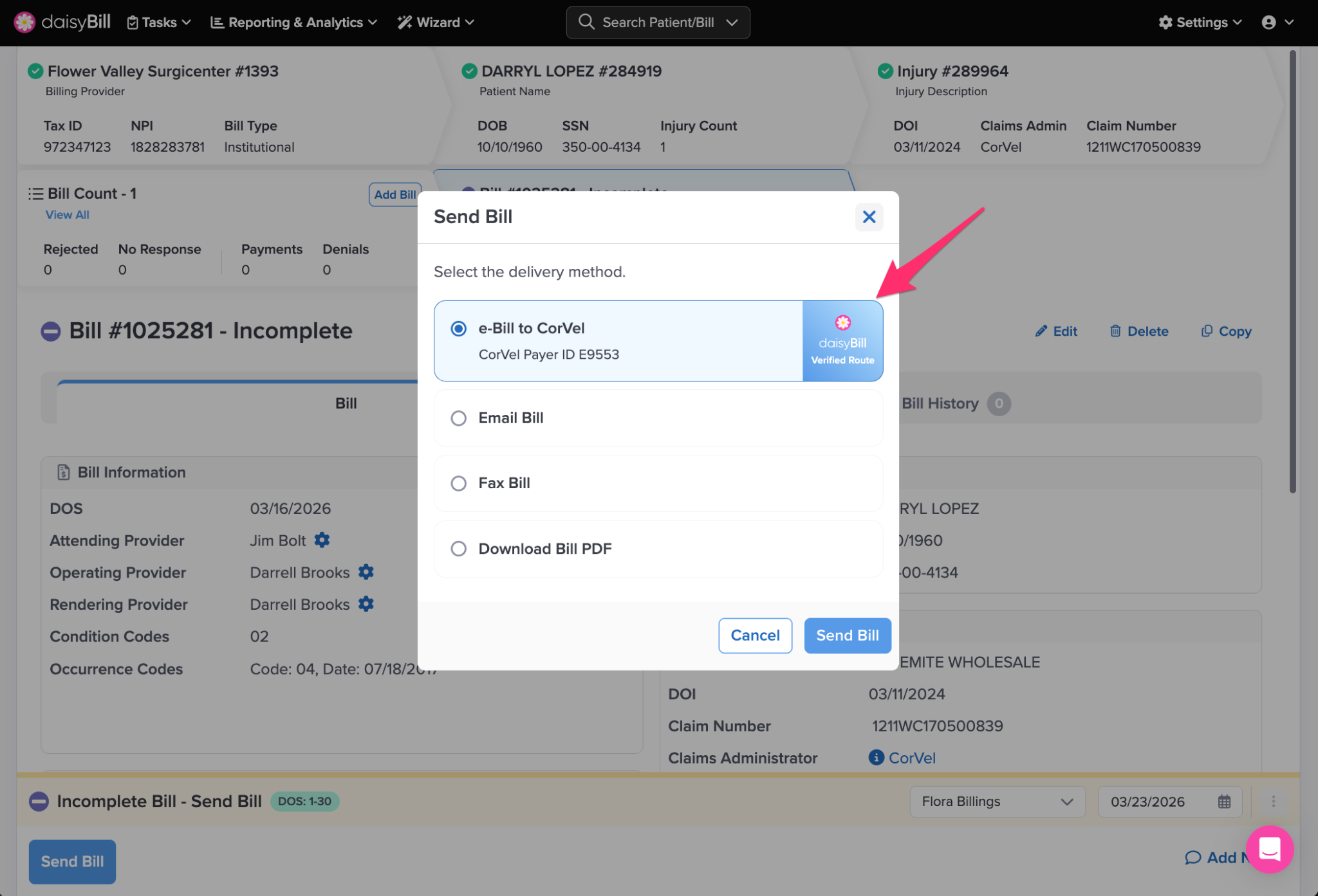Screen dimensions: 1318x896
Task: Click the gear icon beside Operating Provider Darrell Brooks
Action: click(x=366, y=572)
